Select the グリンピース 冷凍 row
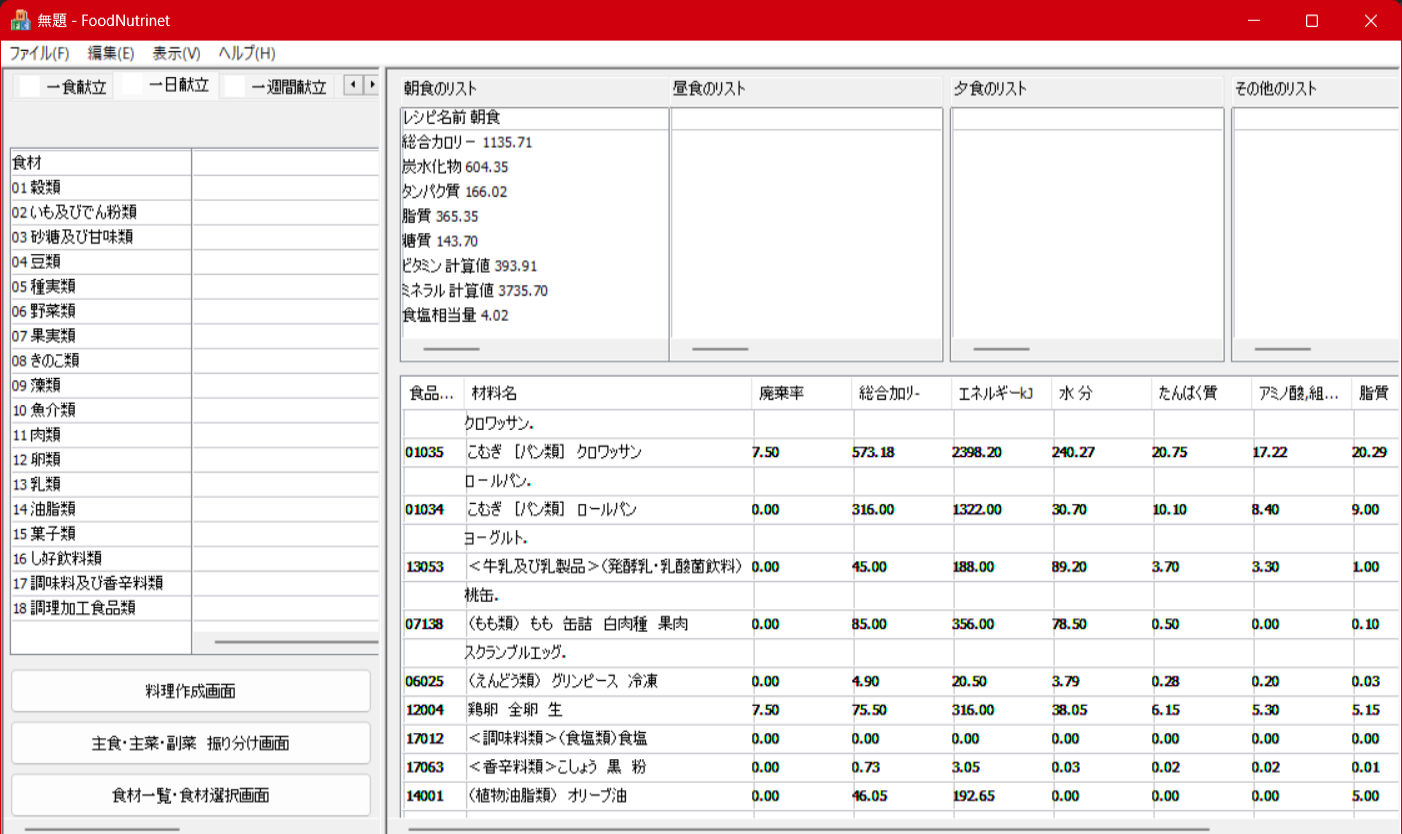The width and height of the screenshot is (1402, 834). pos(900,681)
